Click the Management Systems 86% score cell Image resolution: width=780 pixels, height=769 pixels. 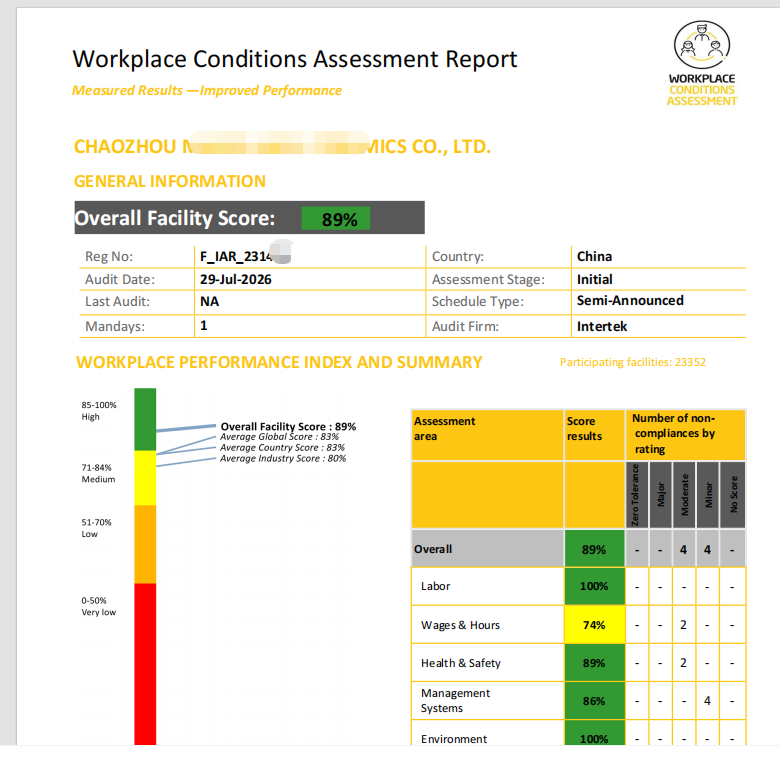coord(594,701)
